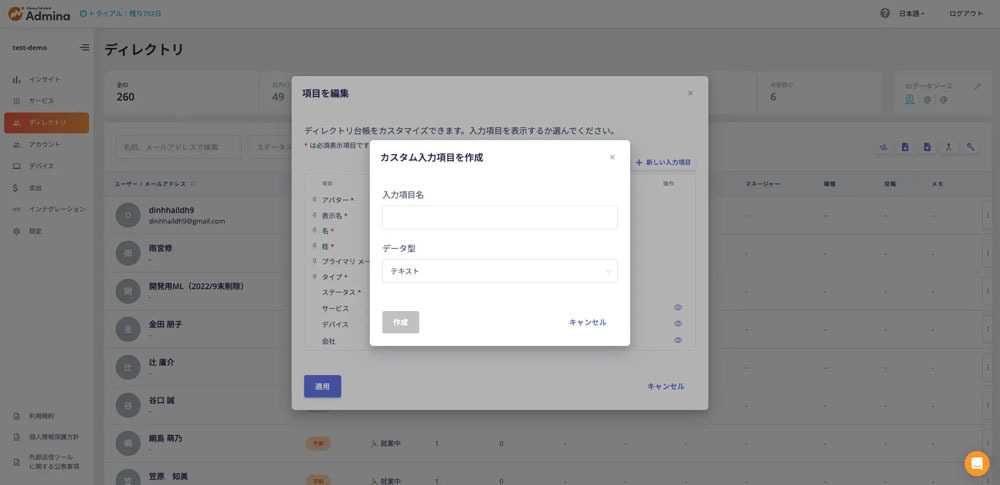Image resolution: width=1000 pixels, height=485 pixels.
Task: Select the stat card showing 6
Action: [x=819, y=93]
